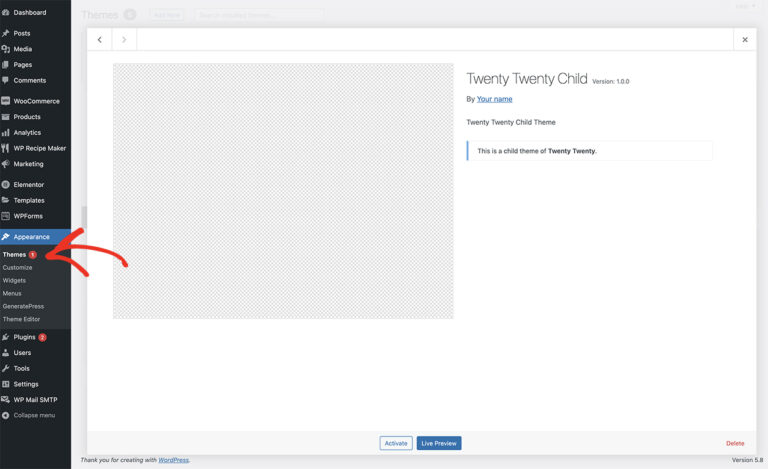Open the 'Your name' author link
Screen dimensions: 768x469
click(x=494, y=99)
